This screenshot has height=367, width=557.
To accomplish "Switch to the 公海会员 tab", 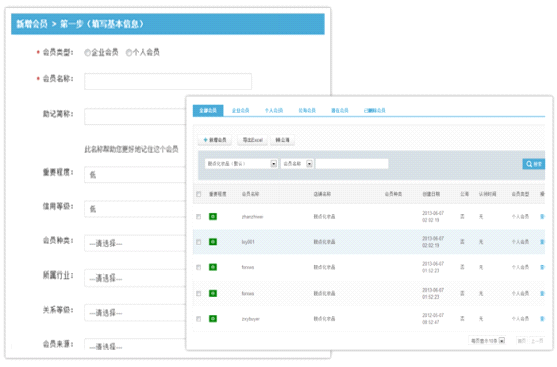I will click(307, 110).
